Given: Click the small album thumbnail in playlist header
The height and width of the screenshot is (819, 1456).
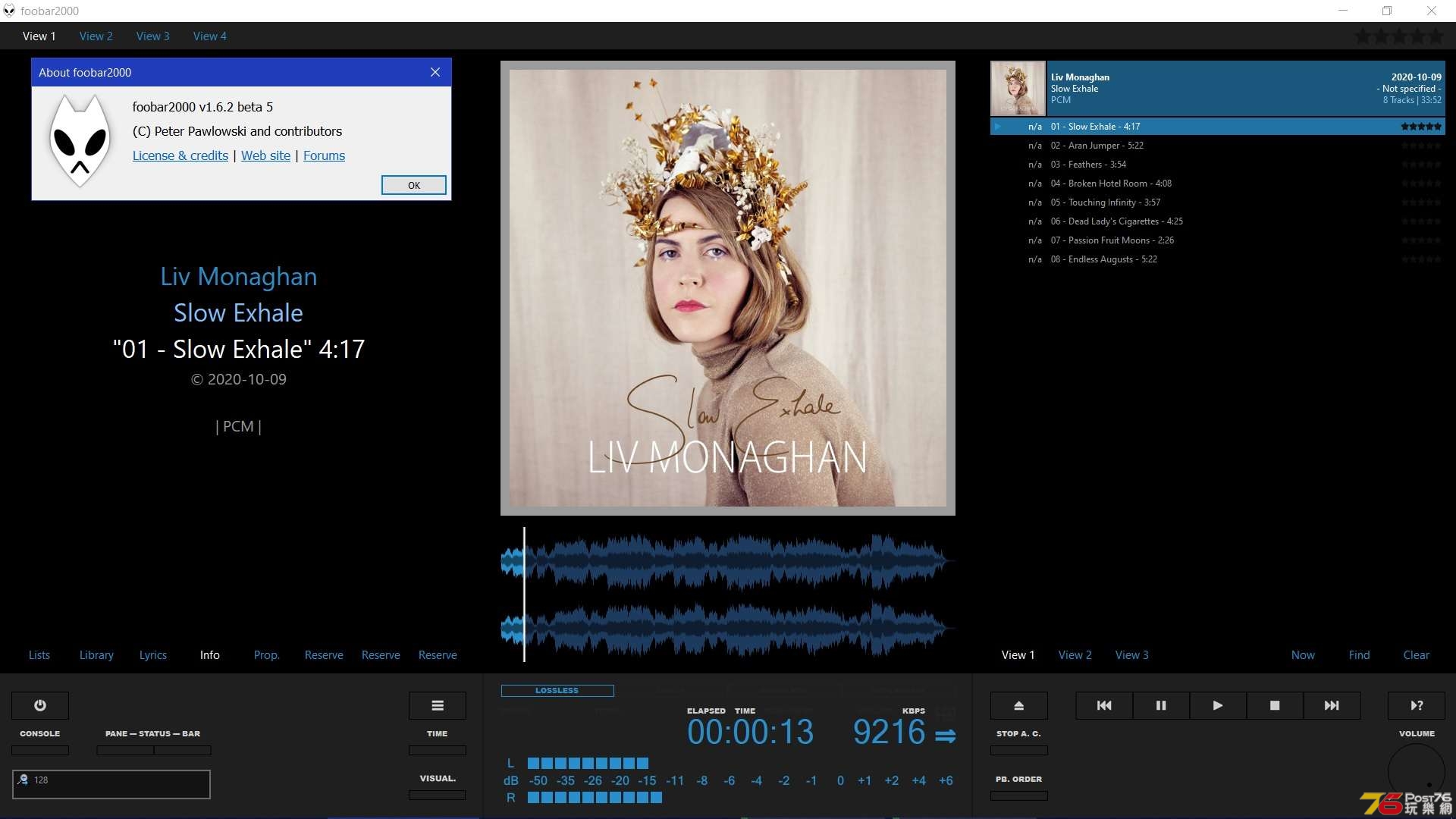Looking at the screenshot, I should (x=1018, y=89).
